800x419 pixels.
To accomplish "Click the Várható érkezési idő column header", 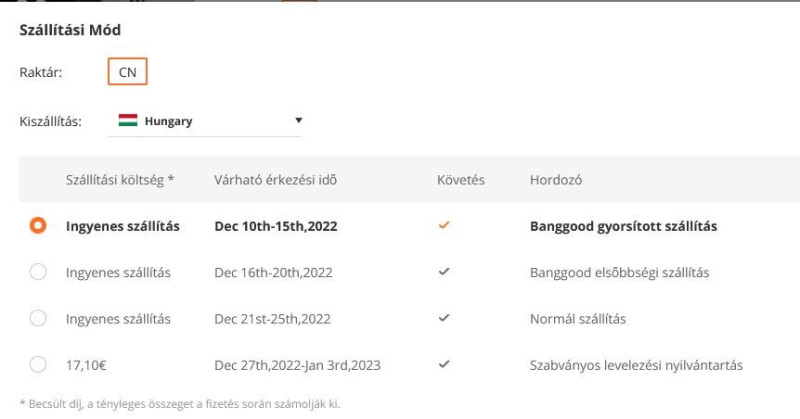I will pos(276,180).
